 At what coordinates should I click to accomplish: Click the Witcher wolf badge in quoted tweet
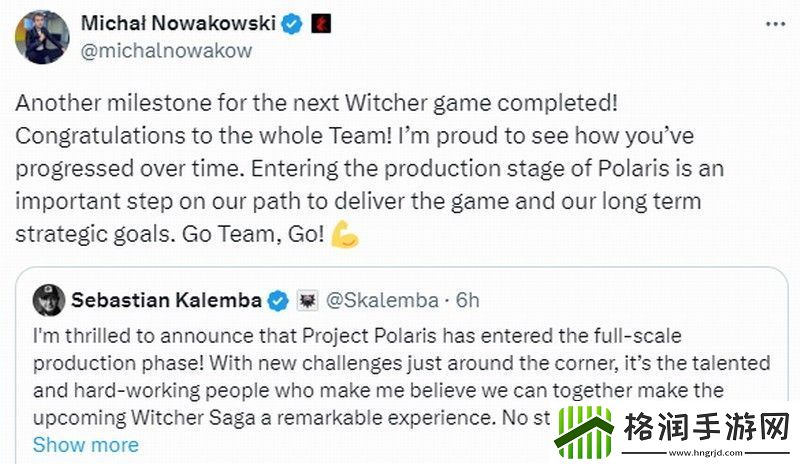307,299
